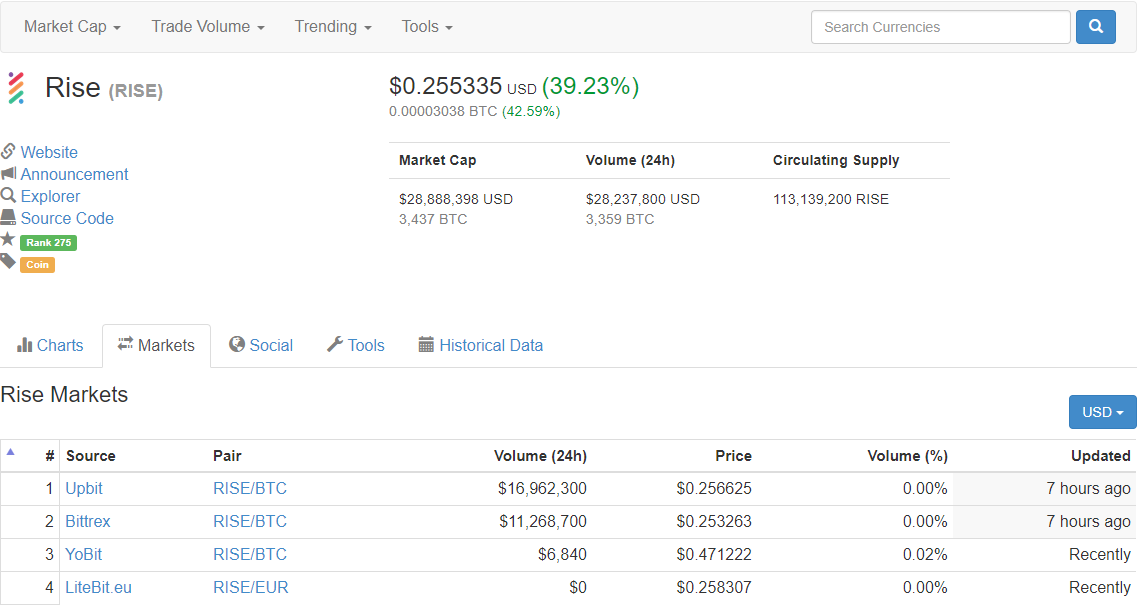Switch to the Charts tab

pyautogui.click(x=50, y=345)
